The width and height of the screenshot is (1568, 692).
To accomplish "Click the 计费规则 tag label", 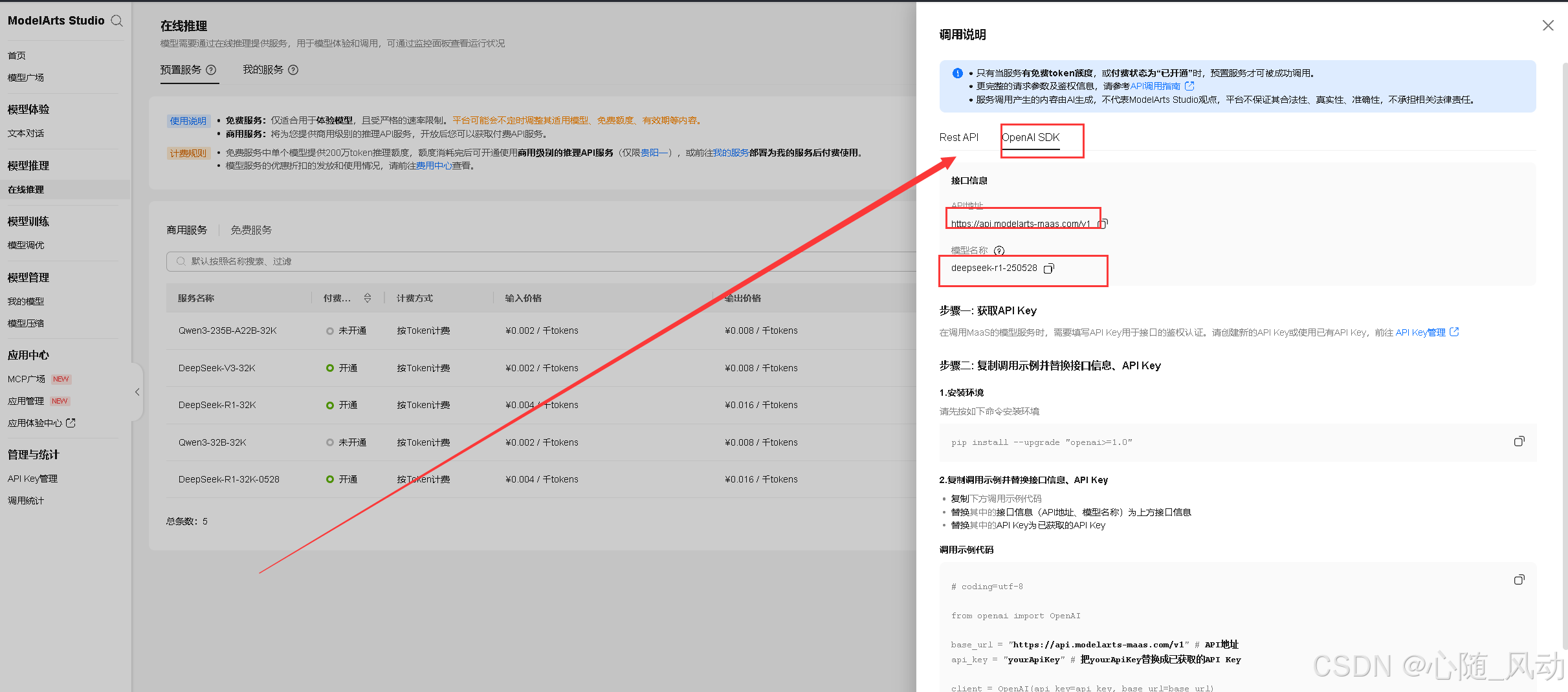I will point(188,153).
